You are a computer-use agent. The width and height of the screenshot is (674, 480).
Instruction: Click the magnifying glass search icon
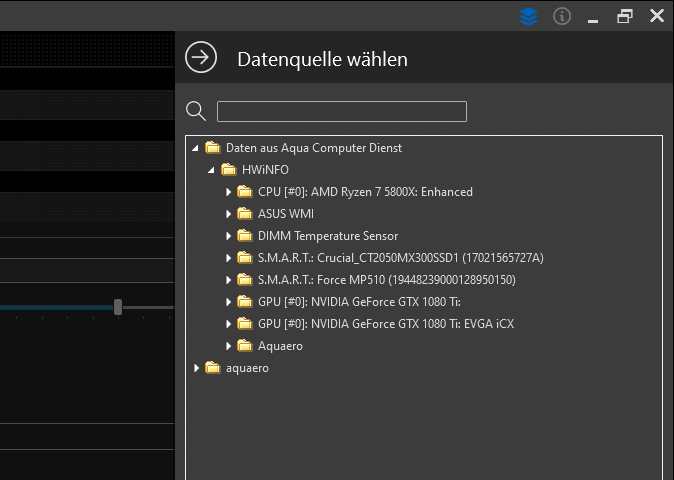(196, 111)
